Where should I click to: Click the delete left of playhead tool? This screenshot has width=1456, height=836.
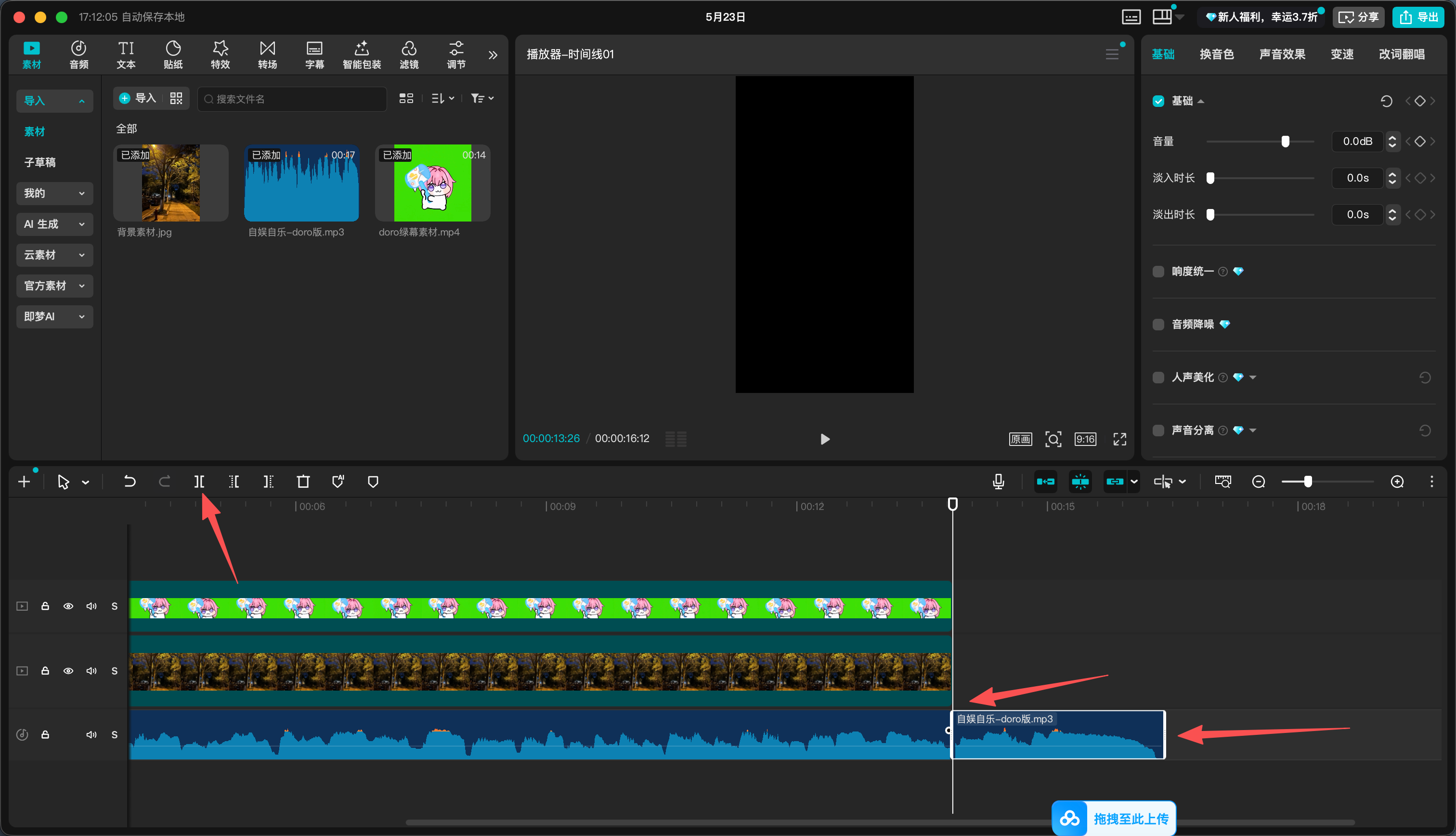(234, 482)
